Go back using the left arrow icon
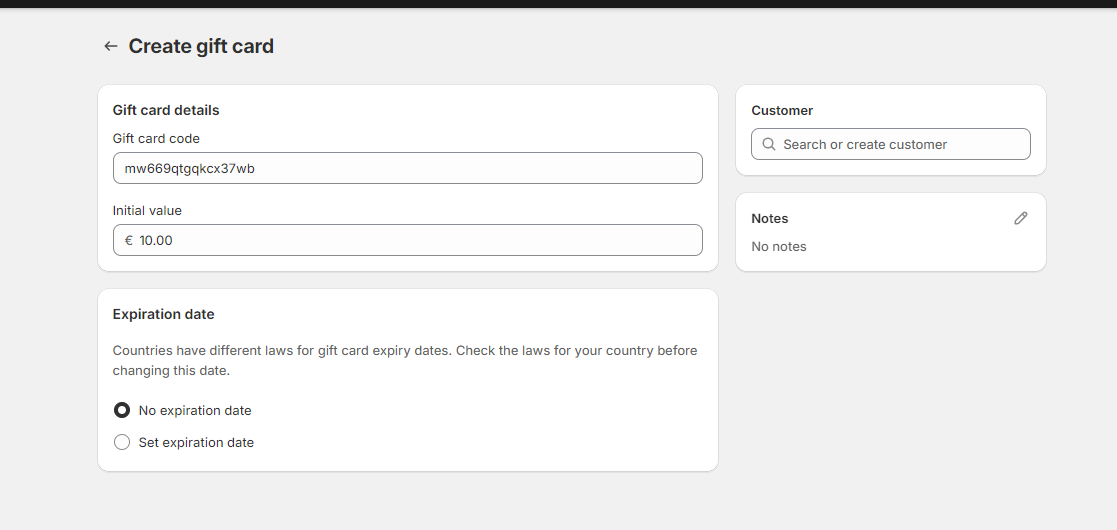 click(x=110, y=46)
